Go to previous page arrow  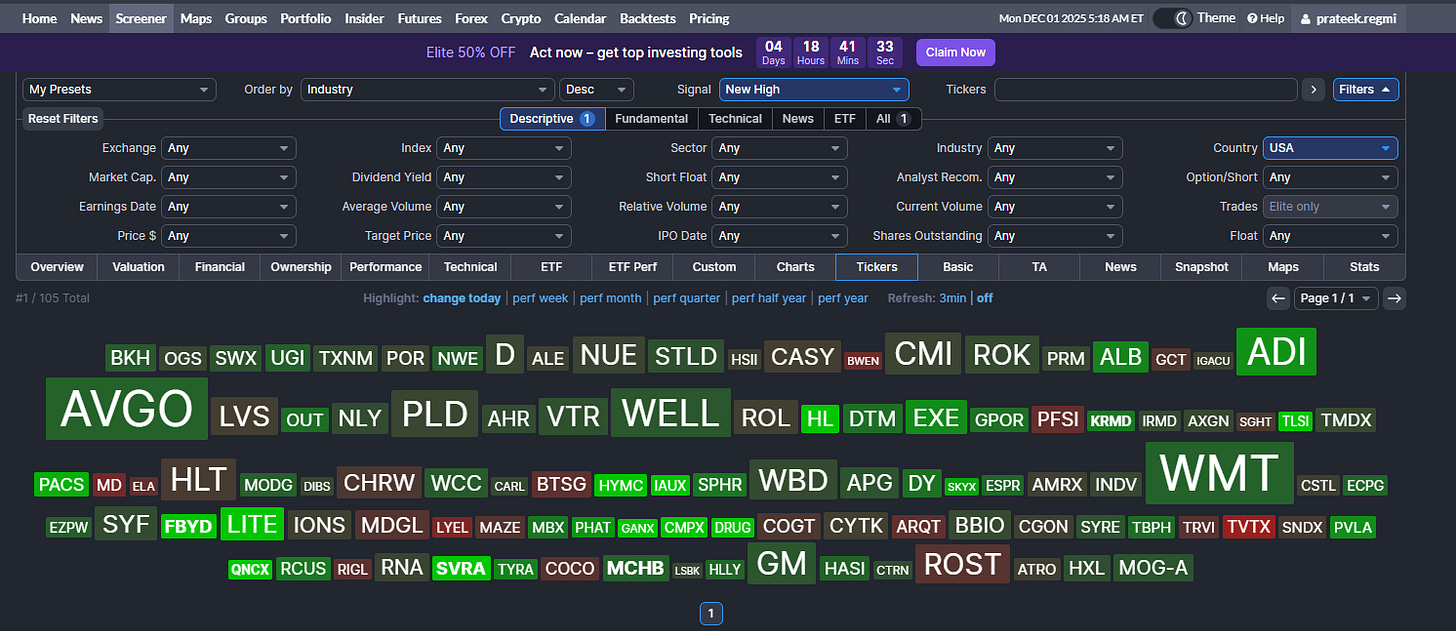coord(1278,298)
